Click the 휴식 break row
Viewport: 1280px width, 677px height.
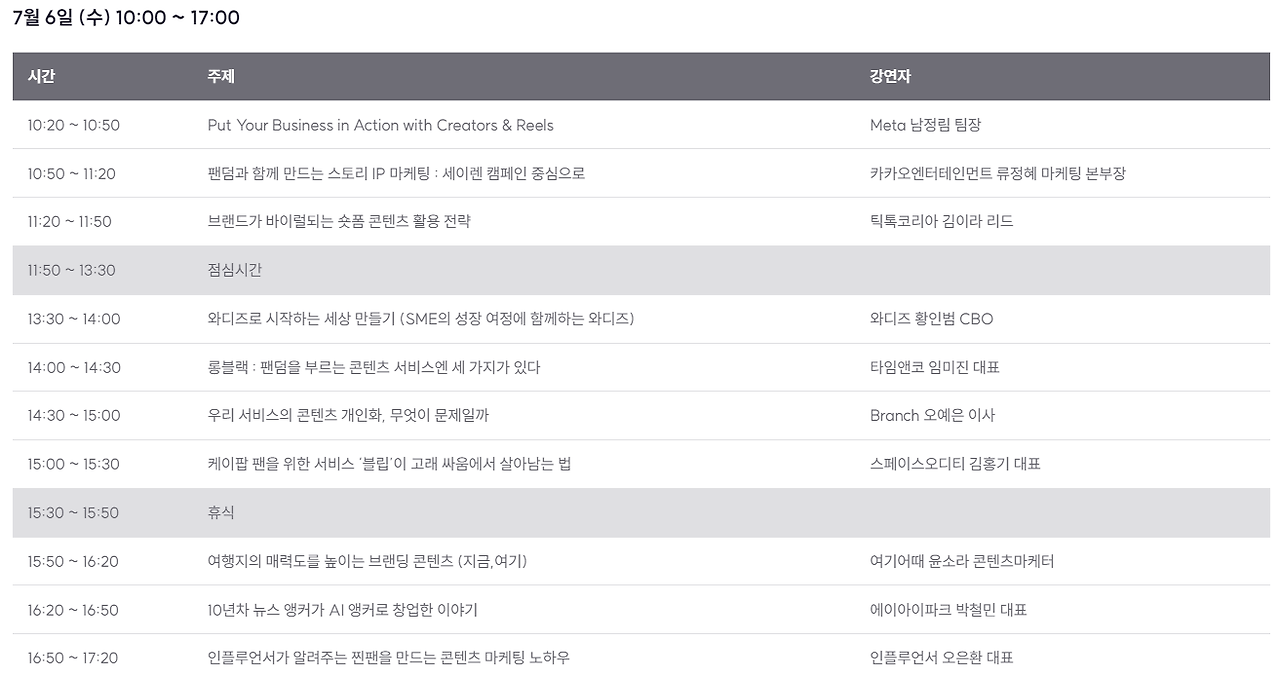click(x=640, y=513)
